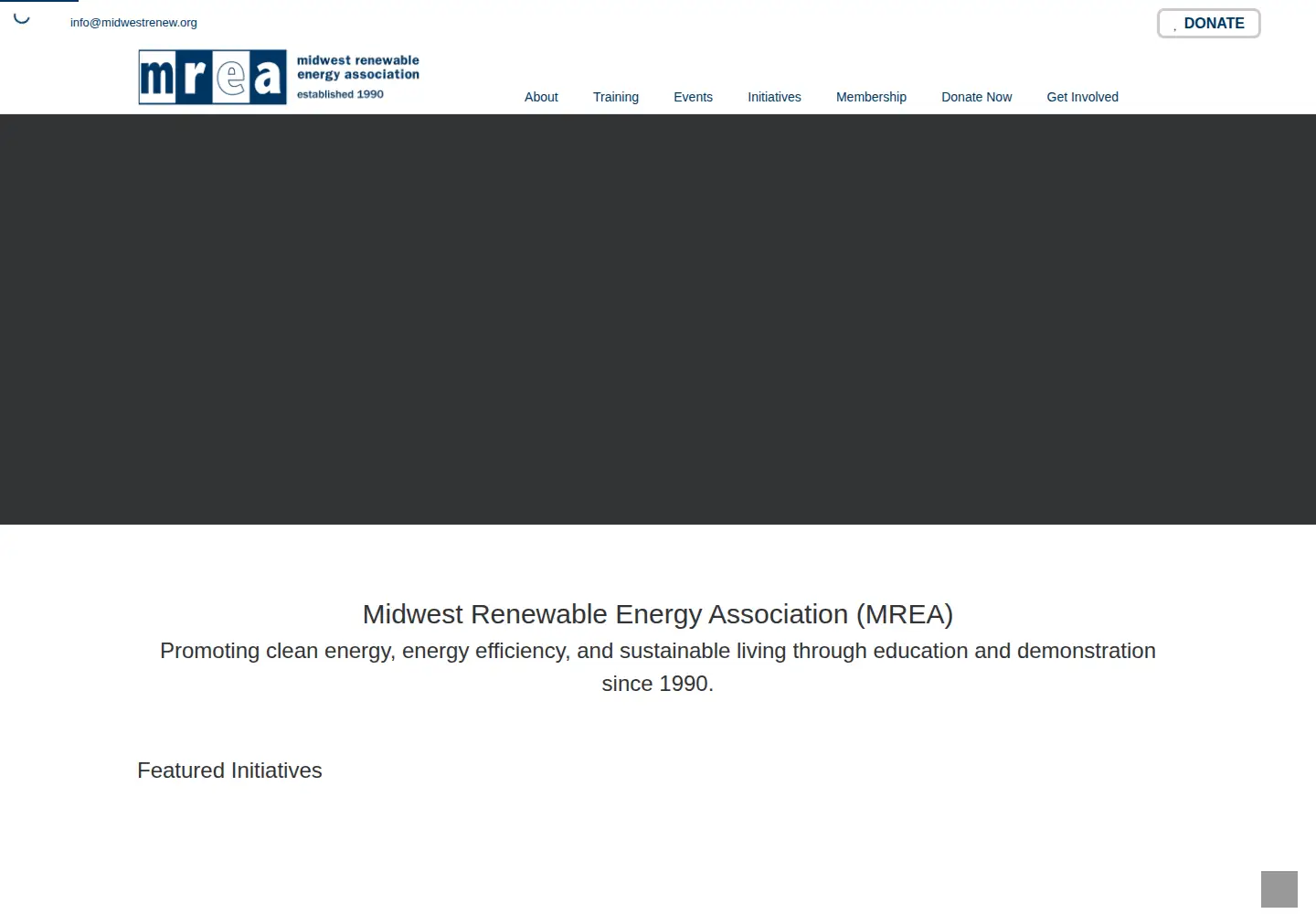Click the Featured Initiatives heading

[x=229, y=771]
